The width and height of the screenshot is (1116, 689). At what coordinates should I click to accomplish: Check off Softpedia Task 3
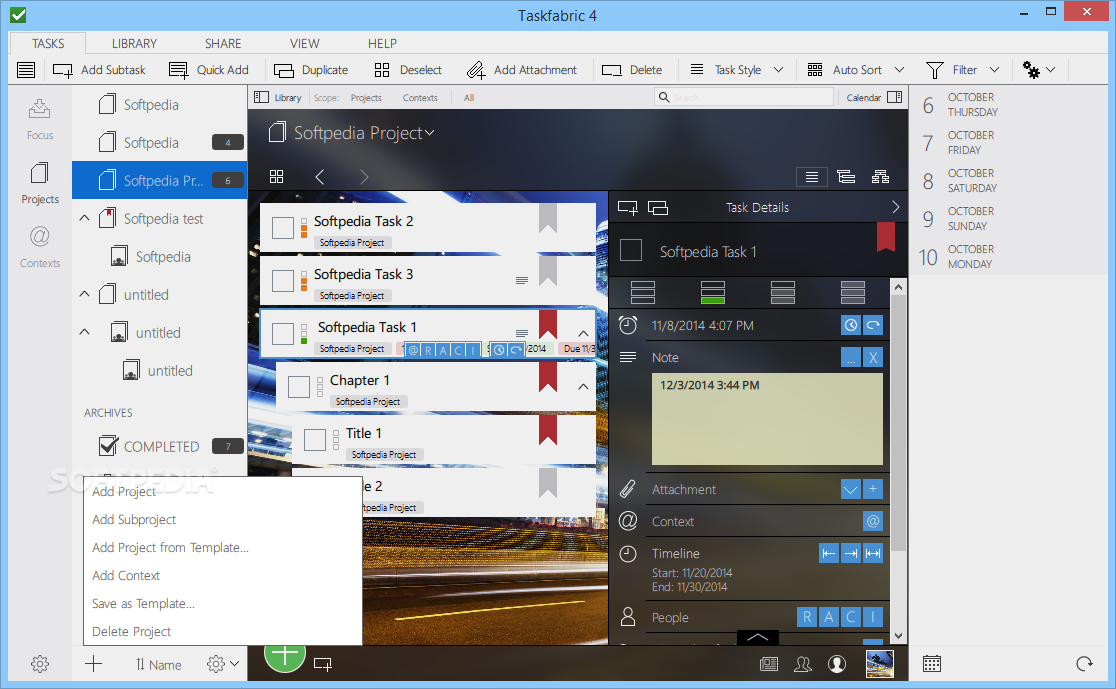283,280
